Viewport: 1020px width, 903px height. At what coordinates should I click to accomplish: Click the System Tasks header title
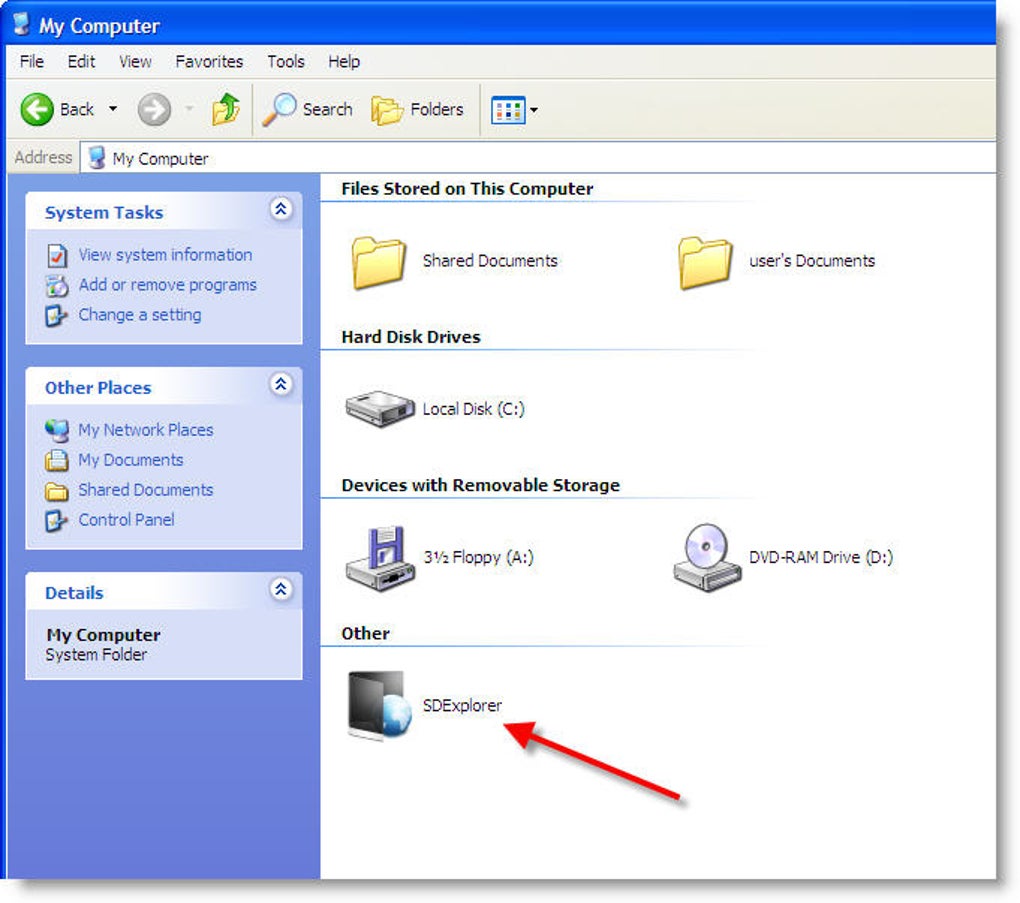[104, 213]
